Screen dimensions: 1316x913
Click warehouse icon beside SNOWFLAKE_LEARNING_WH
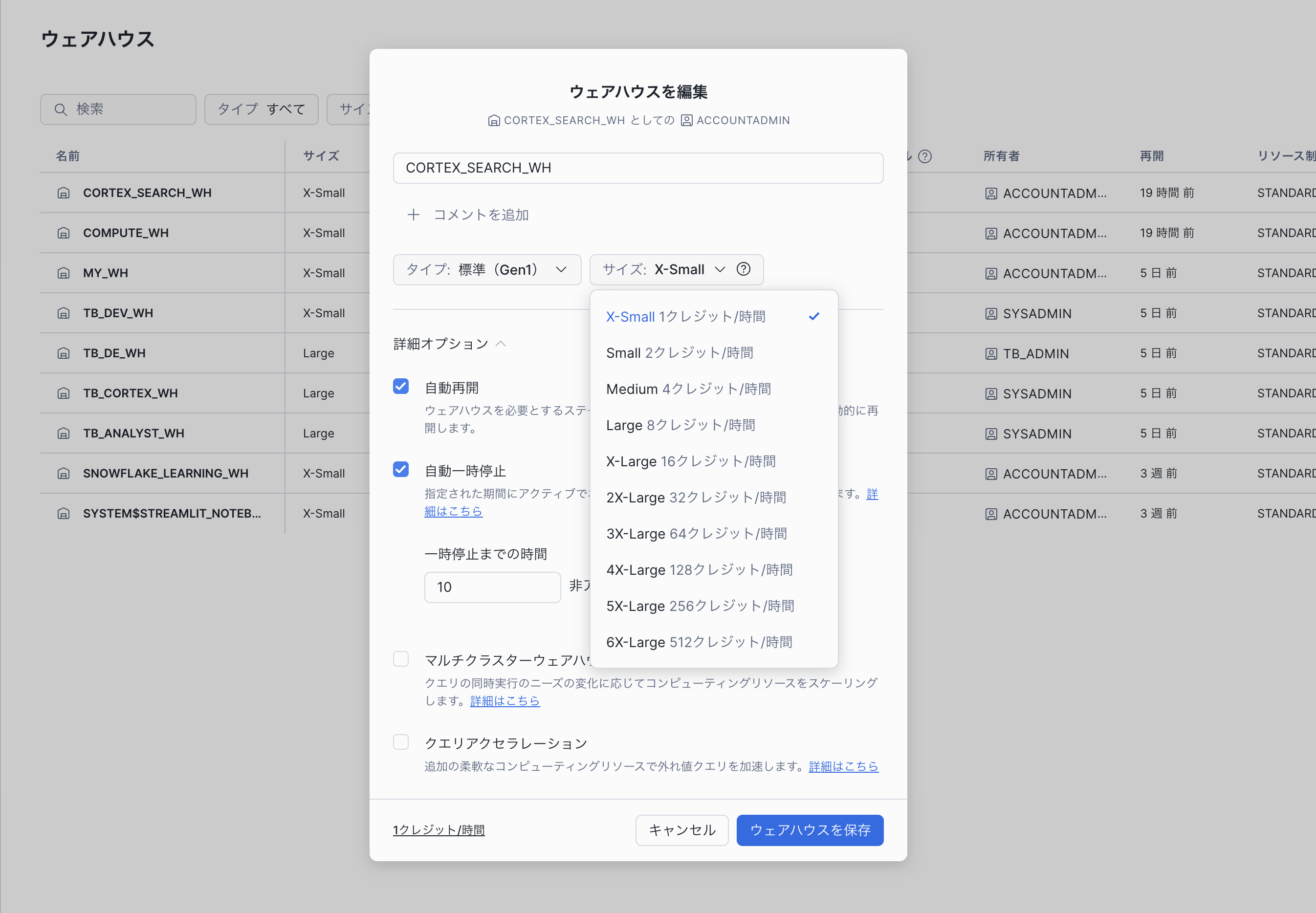(64, 474)
